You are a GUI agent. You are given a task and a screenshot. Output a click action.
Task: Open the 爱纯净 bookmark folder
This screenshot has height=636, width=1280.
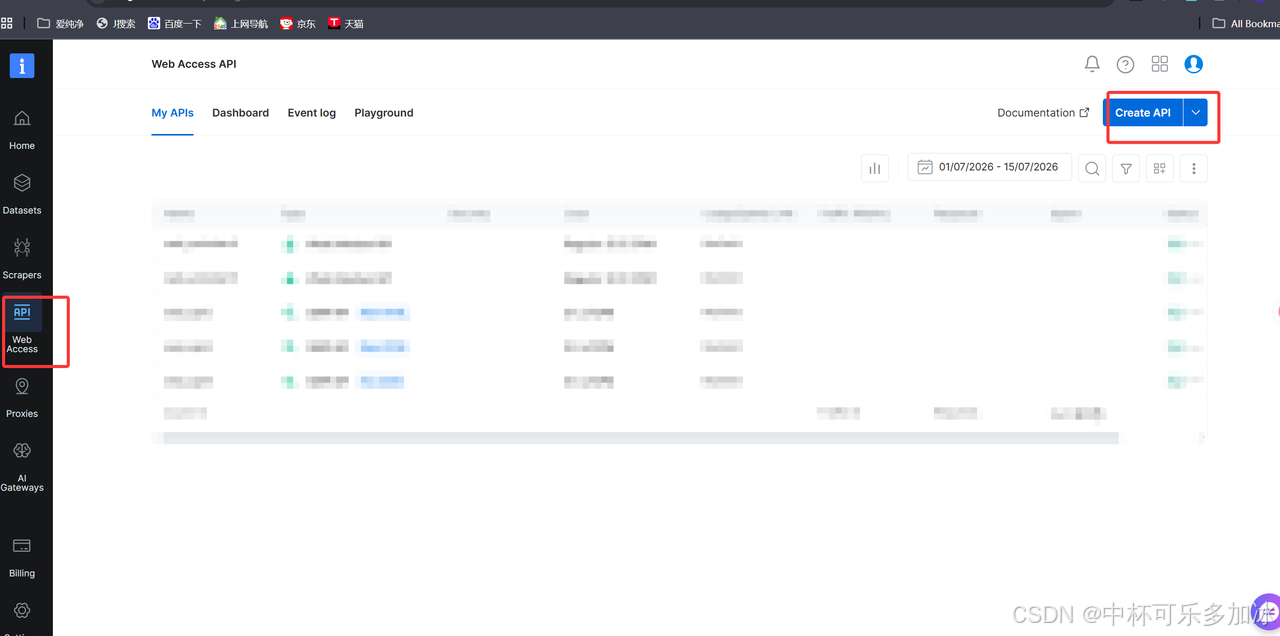click(x=60, y=23)
